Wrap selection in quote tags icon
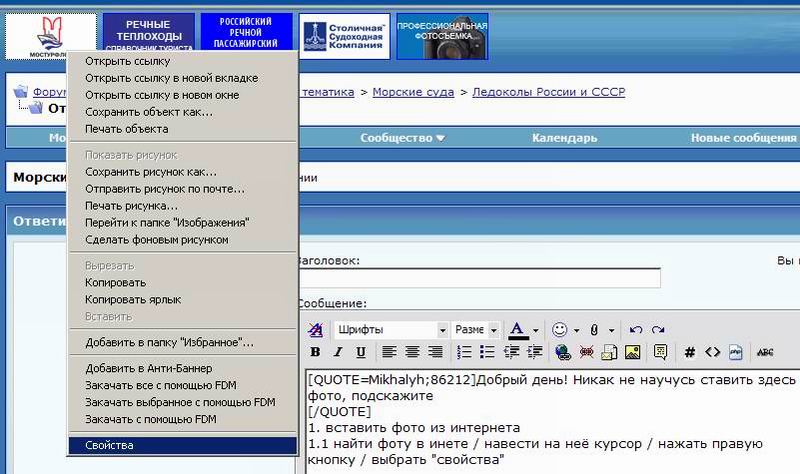This screenshot has width=800, height=474. (x=661, y=352)
